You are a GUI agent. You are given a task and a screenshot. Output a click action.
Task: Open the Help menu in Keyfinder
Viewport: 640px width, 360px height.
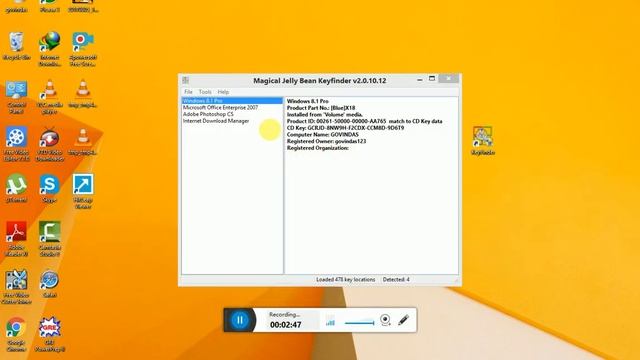[223, 92]
